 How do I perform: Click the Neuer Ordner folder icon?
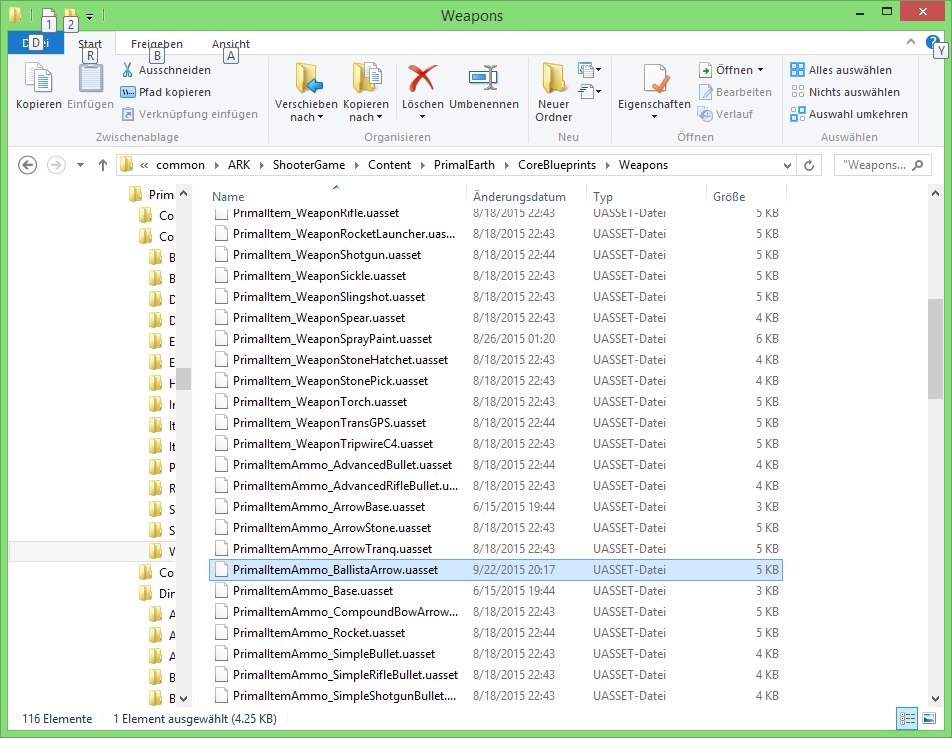tap(553, 79)
